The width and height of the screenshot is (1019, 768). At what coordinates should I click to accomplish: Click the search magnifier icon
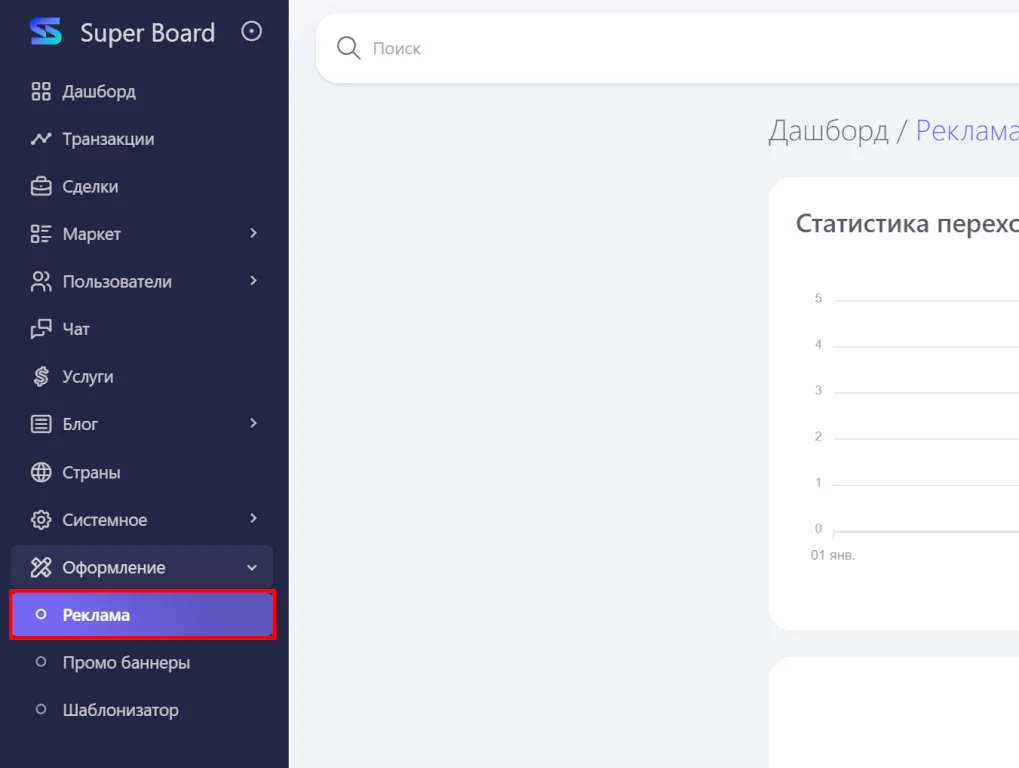(348, 48)
